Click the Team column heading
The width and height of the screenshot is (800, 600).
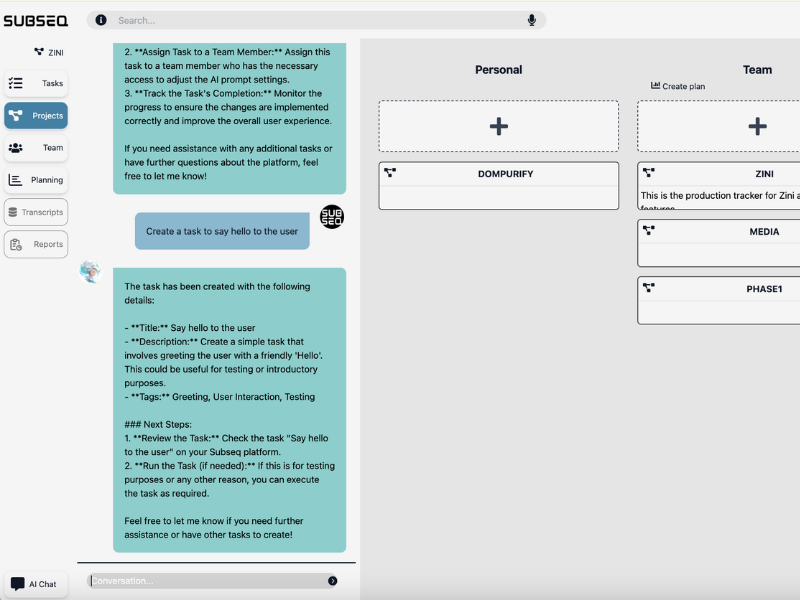pyautogui.click(x=757, y=70)
